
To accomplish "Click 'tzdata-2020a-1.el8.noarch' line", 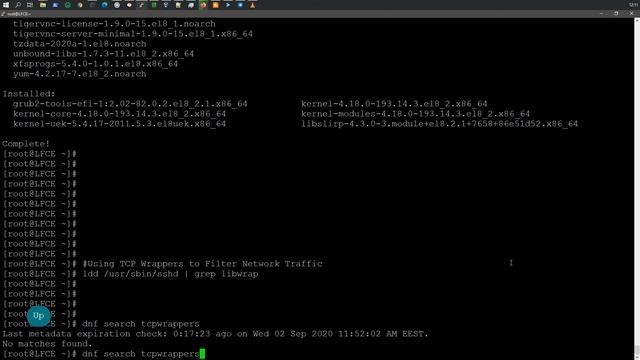I will coord(80,44).
